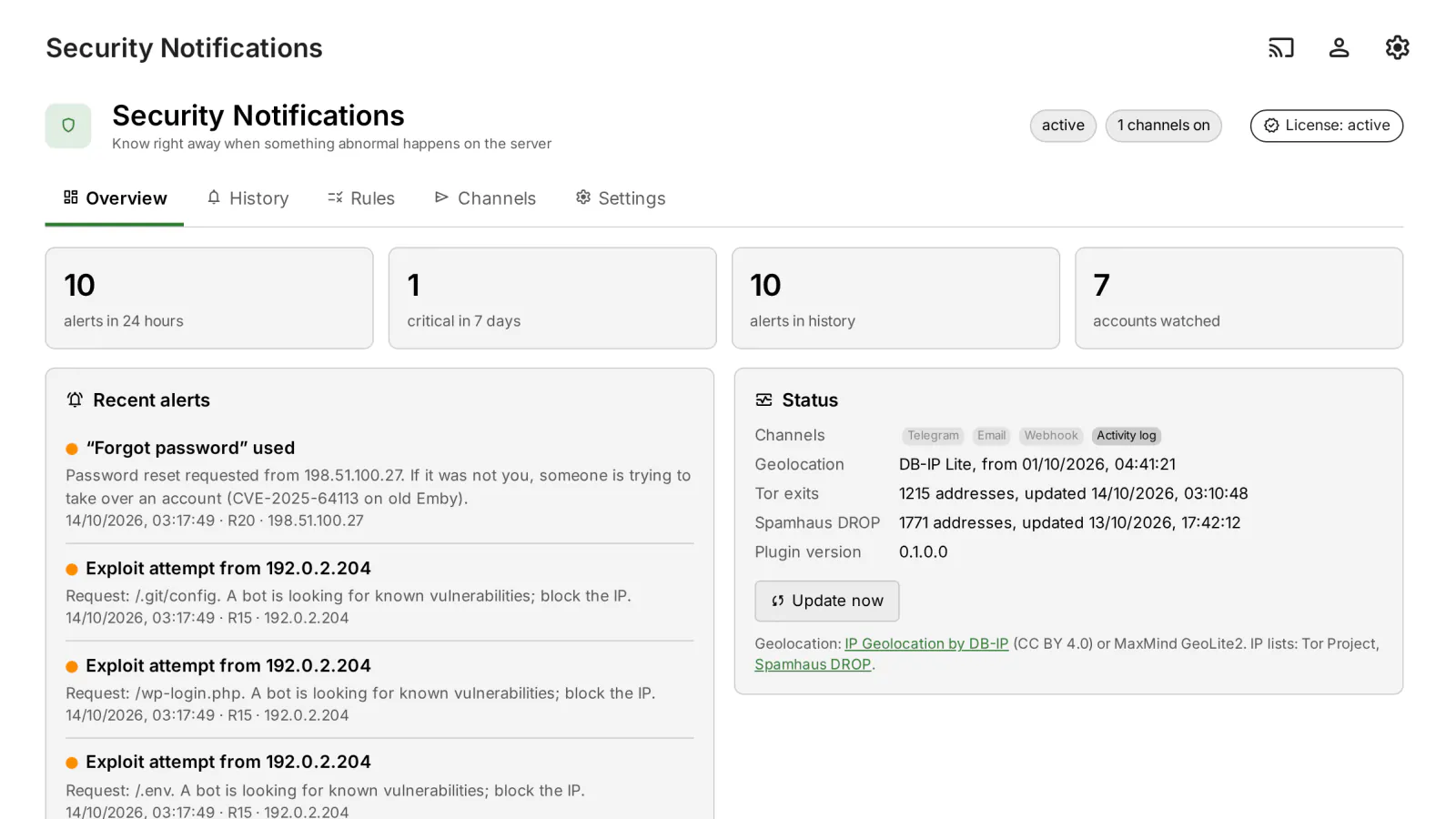Click the Recent alerts heading
This screenshot has height=819, width=1456.
coord(151,400)
